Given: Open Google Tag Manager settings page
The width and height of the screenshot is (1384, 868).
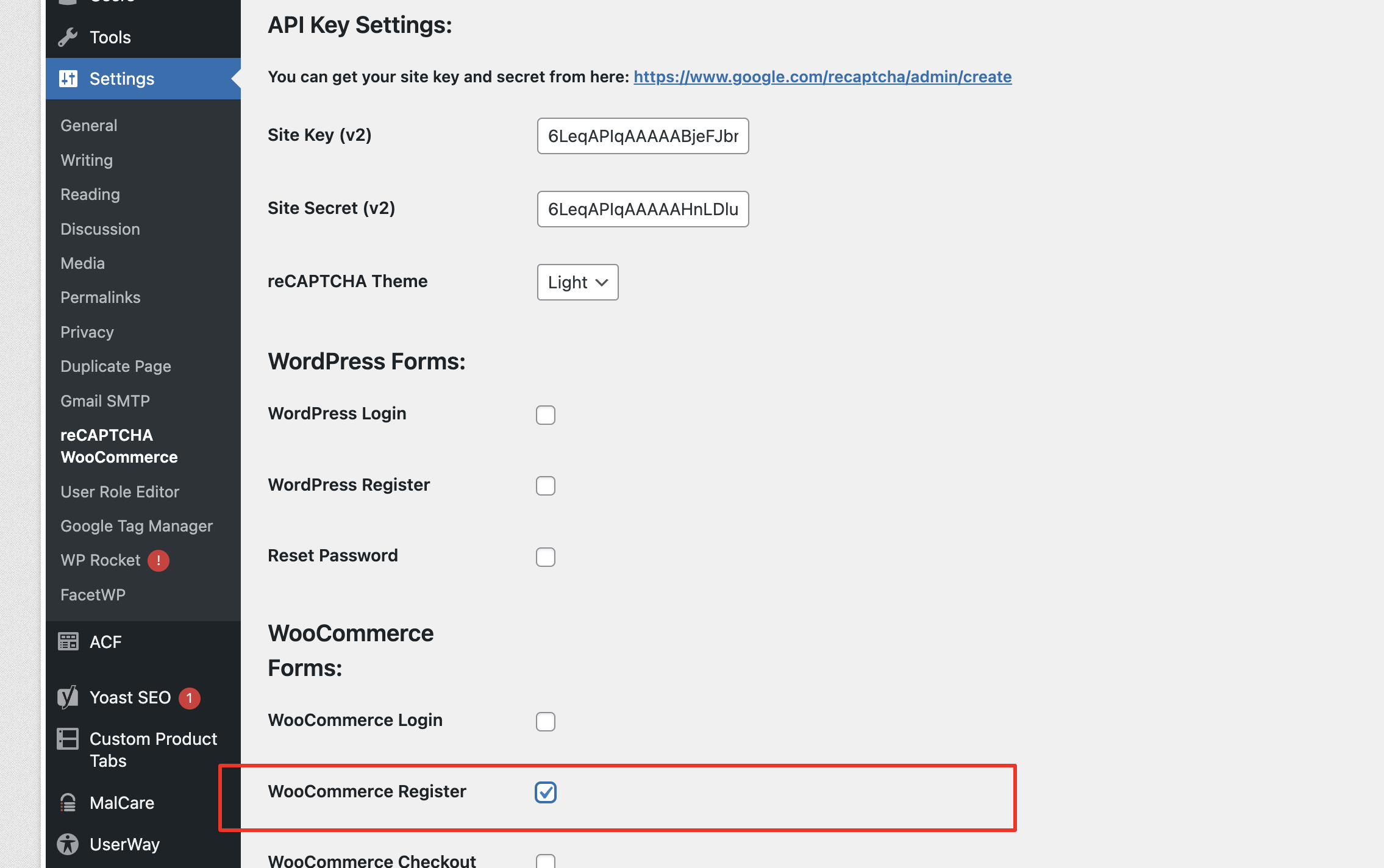Looking at the screenshot, I should click(x=137, y=526).
